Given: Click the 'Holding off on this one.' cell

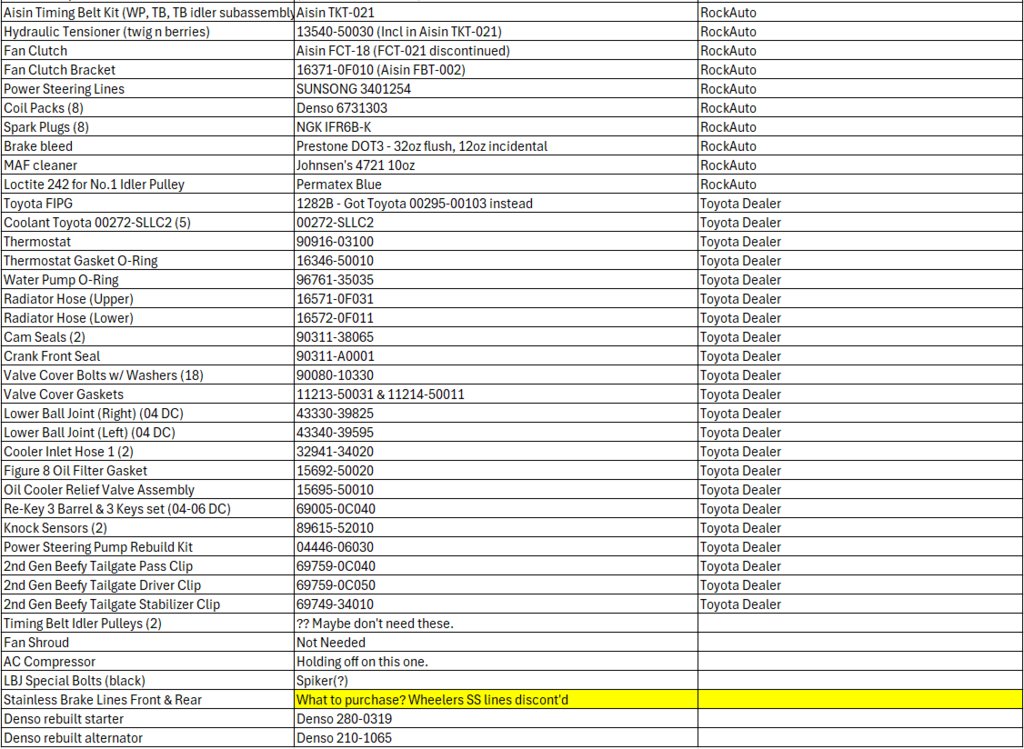Looking at the screenshot, I should coord(496,661).
